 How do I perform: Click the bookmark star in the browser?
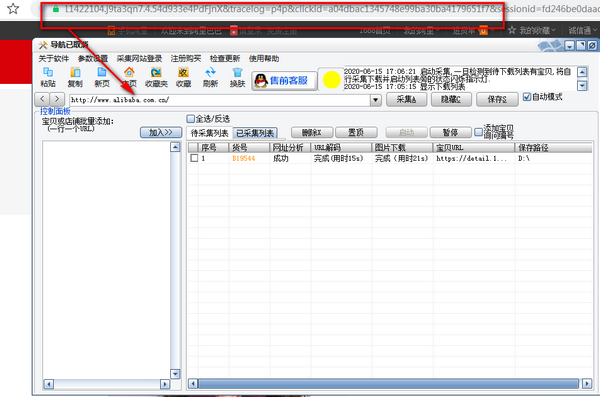coord(13,8)
